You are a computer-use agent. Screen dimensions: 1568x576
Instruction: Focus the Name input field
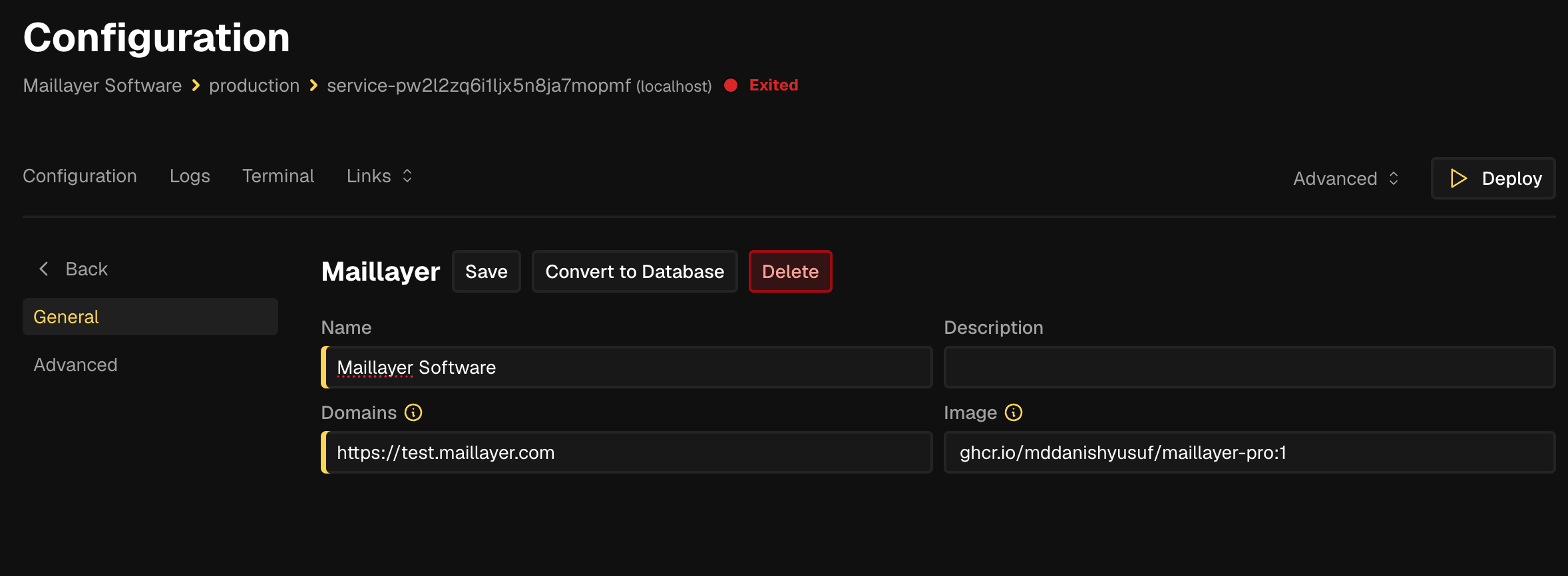[627, 367]
